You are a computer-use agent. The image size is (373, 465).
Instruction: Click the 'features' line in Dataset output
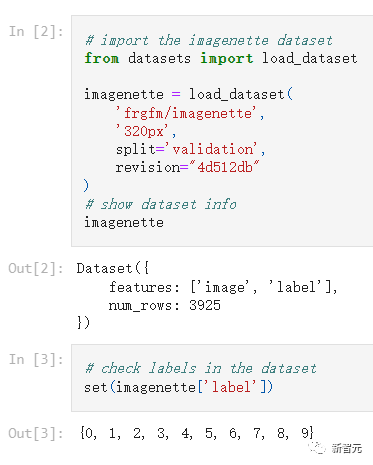(223, 287)
